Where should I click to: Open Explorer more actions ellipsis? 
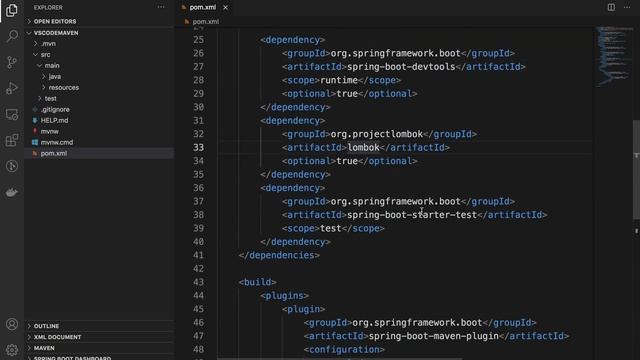[x=161, y=7]
